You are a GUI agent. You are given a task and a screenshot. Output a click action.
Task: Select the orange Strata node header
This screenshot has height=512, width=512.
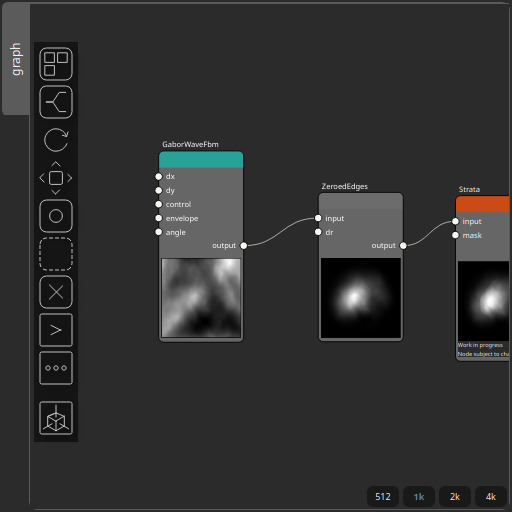point(483,204)
